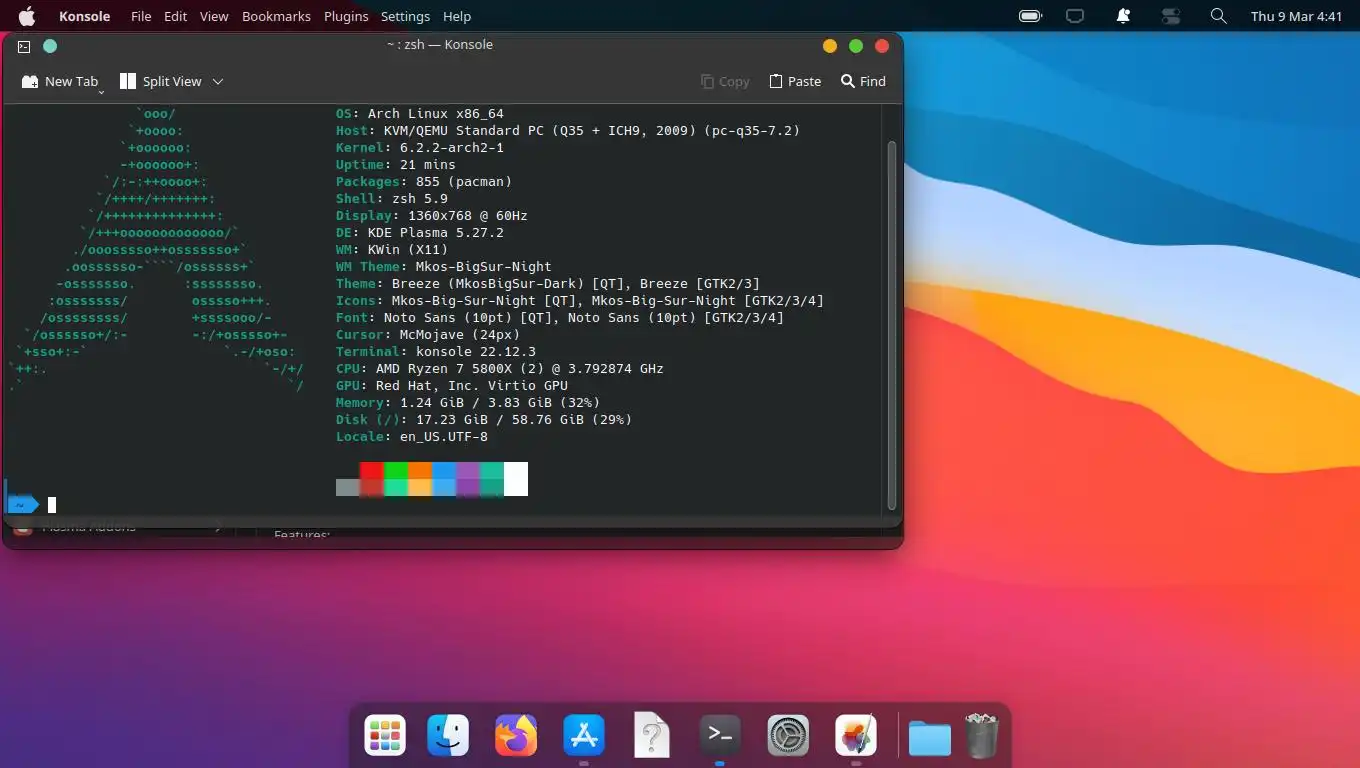Click the teal circle button in title bar

click(x=50, y=46)
